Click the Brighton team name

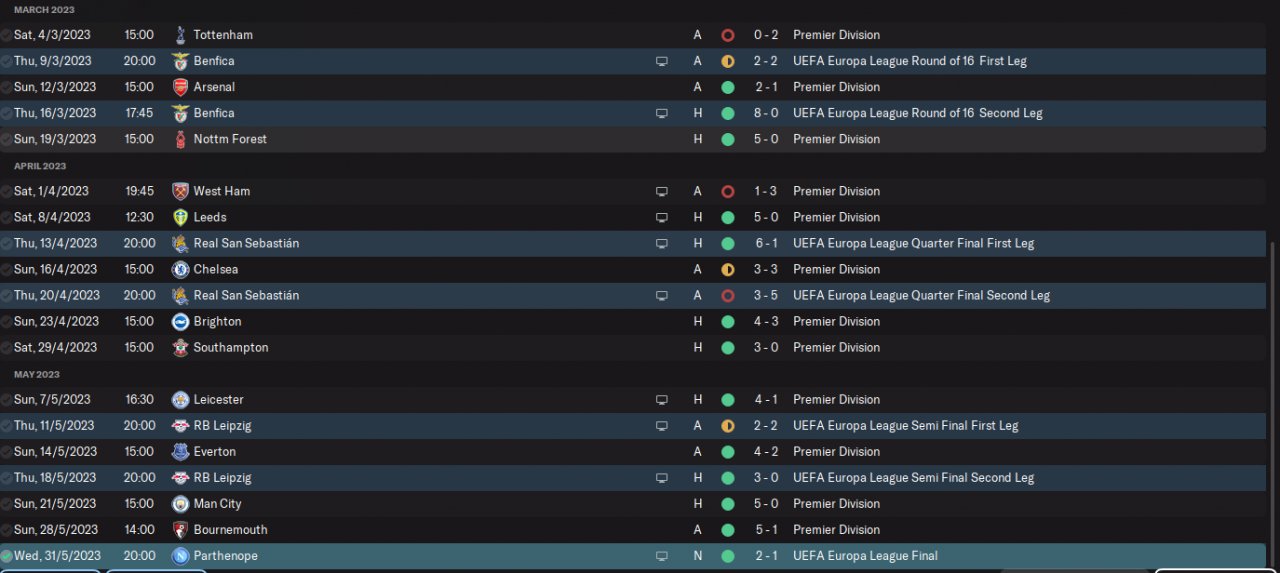tap(217, 321)
